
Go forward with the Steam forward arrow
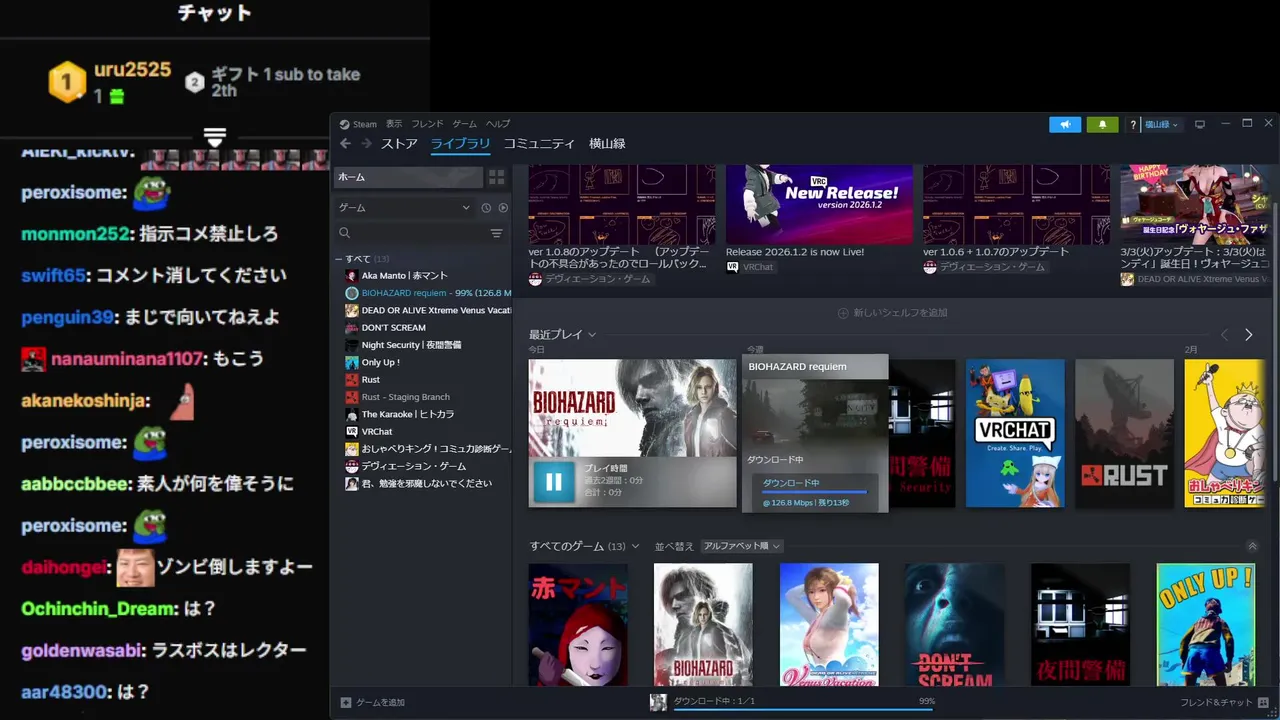[366, 144]
